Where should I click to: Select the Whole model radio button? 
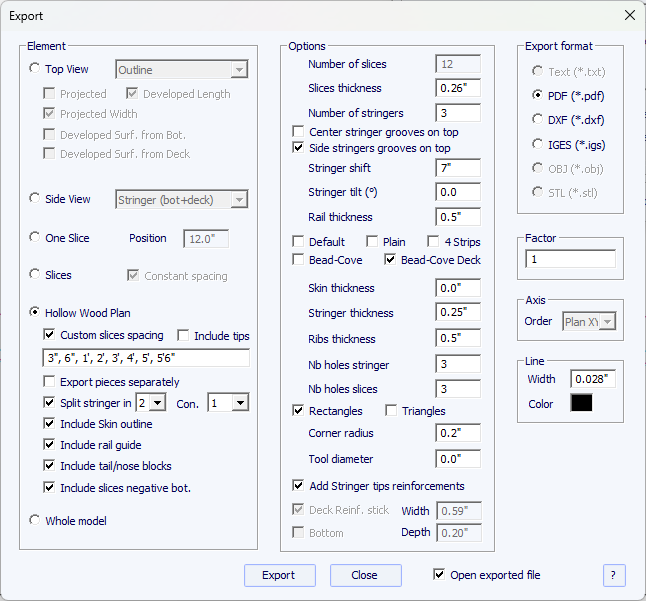36,521
